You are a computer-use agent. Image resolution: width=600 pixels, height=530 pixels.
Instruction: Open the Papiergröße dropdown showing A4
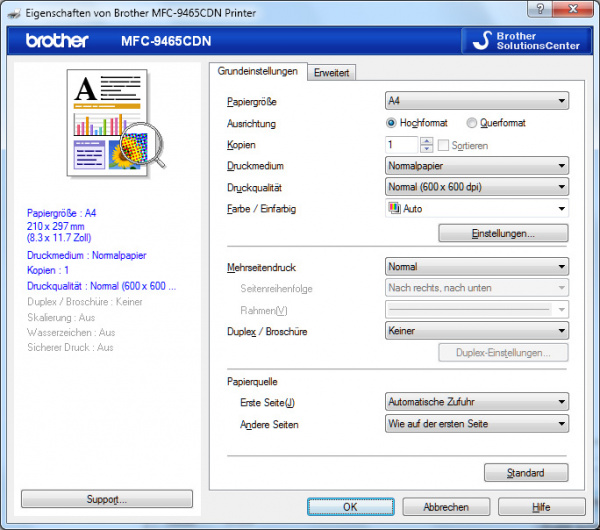[x=477, y=101]
